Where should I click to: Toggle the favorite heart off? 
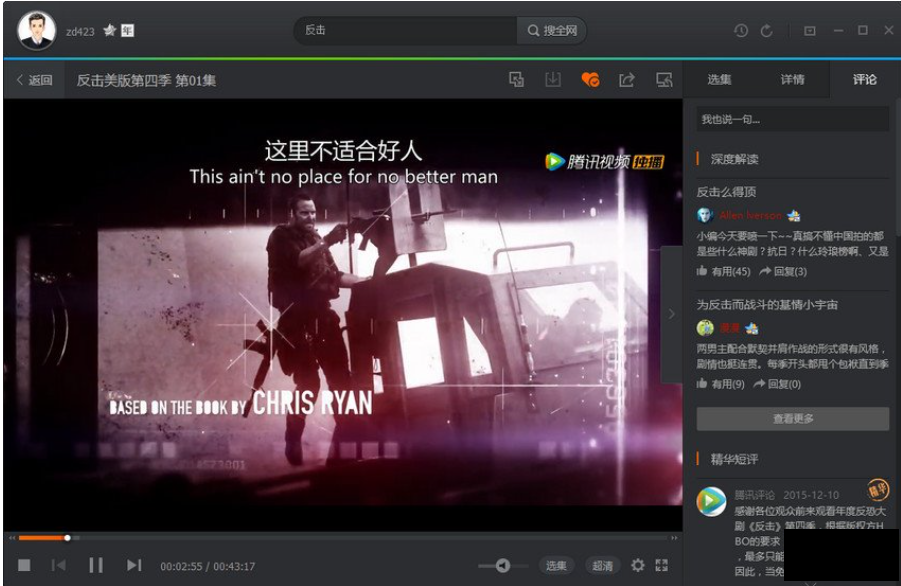[592, 80]
